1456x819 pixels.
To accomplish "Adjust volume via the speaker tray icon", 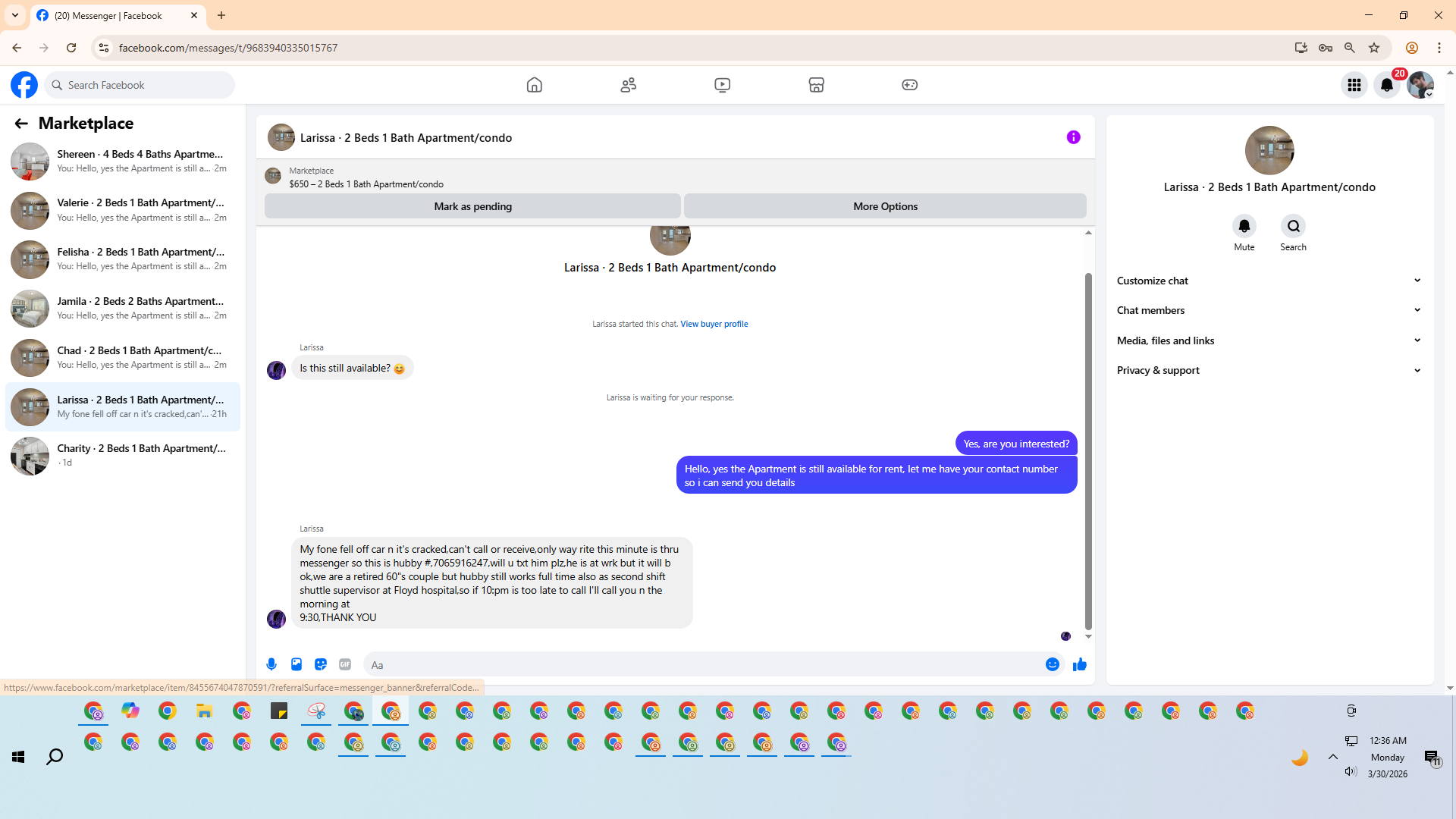I will click(1351, 771).
